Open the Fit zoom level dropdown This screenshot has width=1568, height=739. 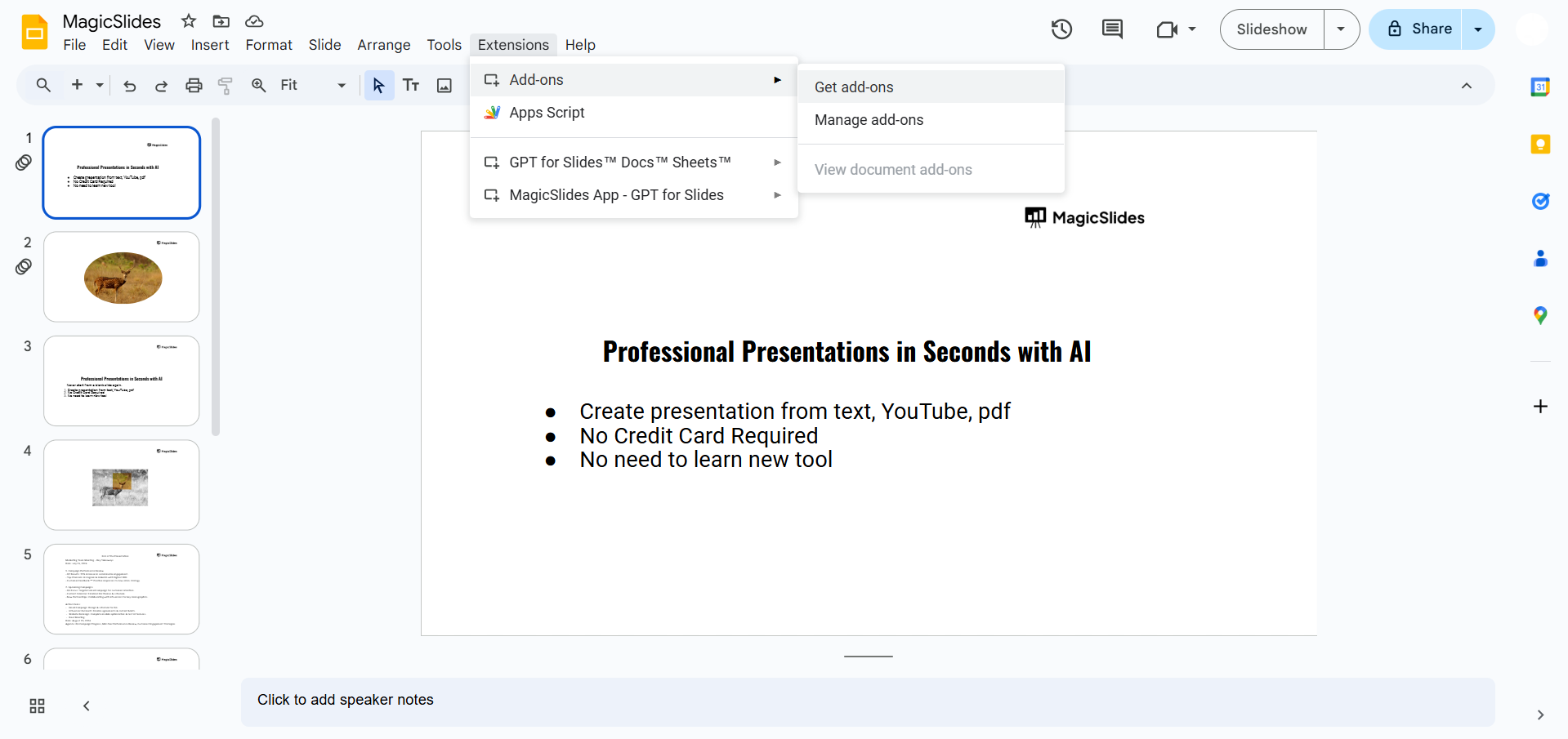coord(313,85)
